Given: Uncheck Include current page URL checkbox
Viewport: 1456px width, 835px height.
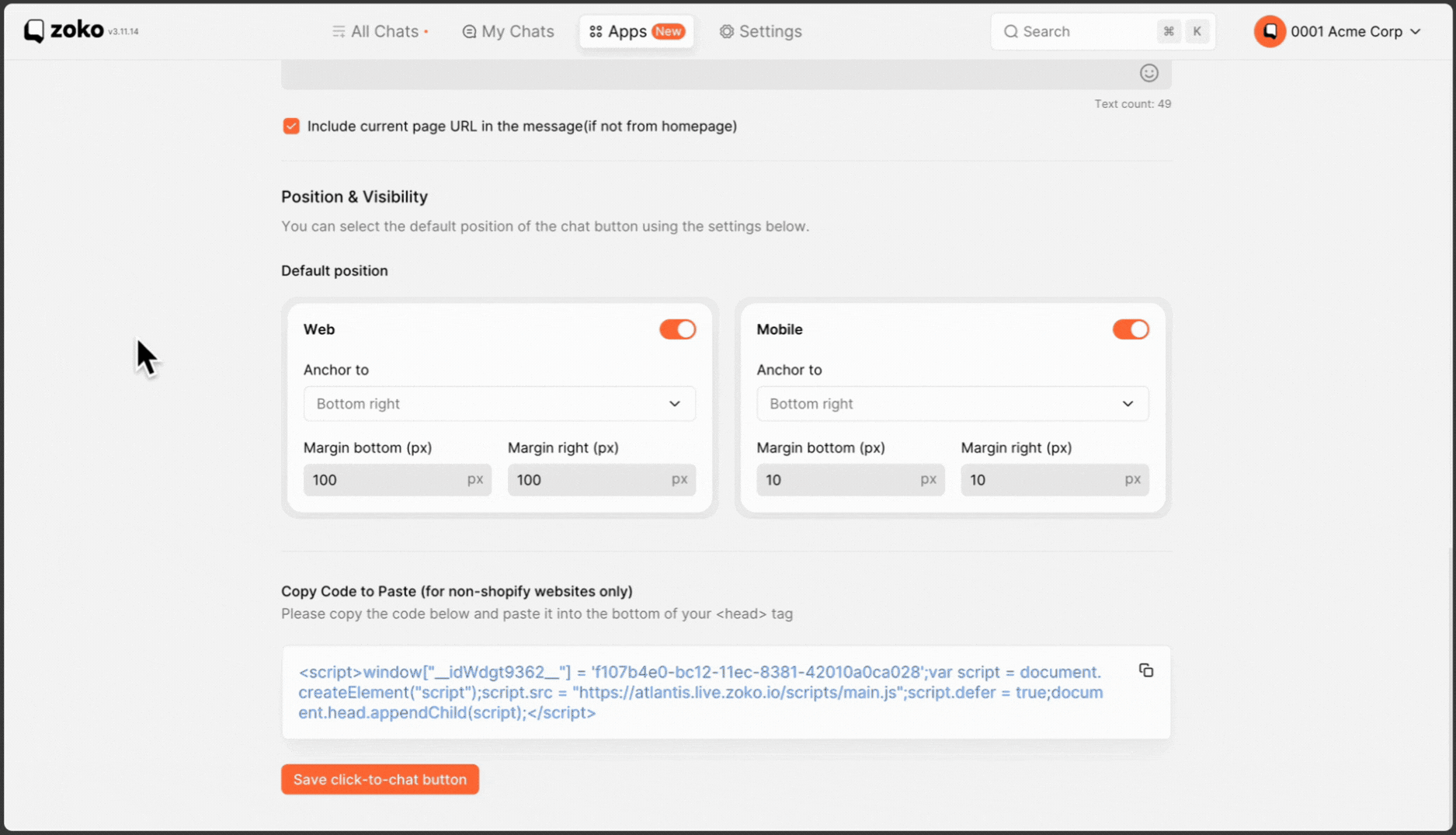Looking at the screenshot, I should 291,126.
